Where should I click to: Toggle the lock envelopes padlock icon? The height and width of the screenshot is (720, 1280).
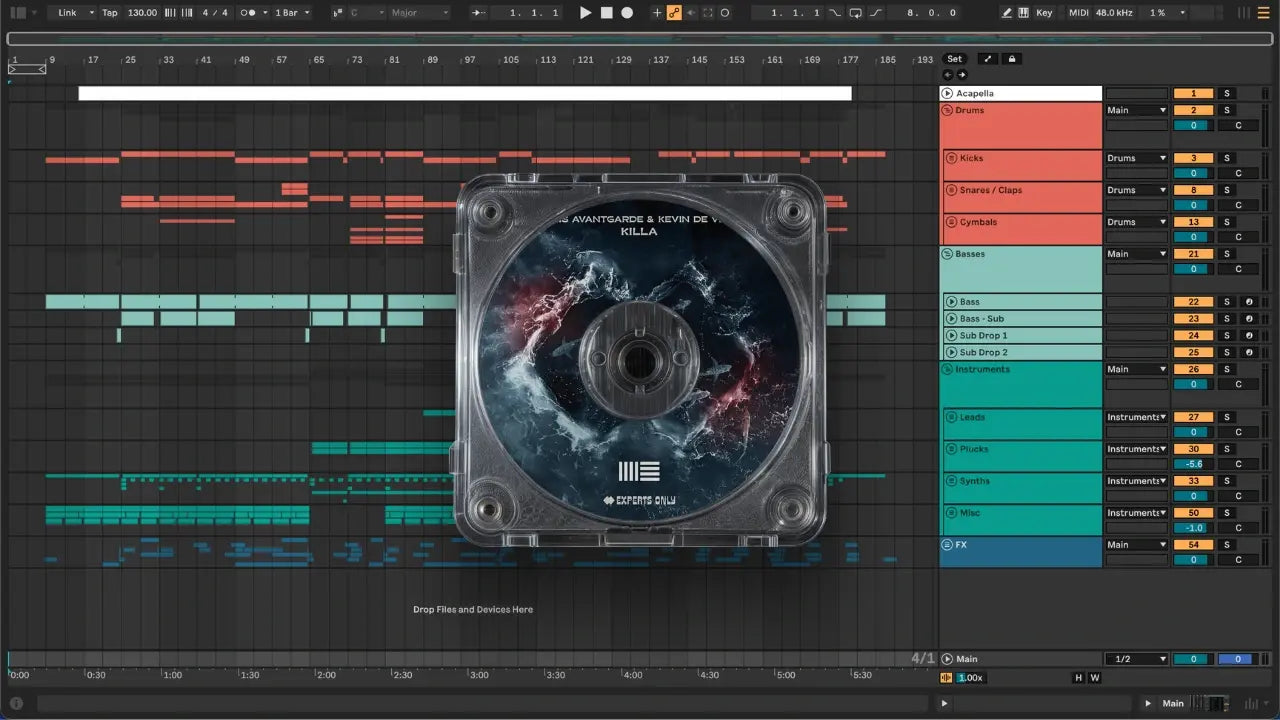[x=1011, y=59]
